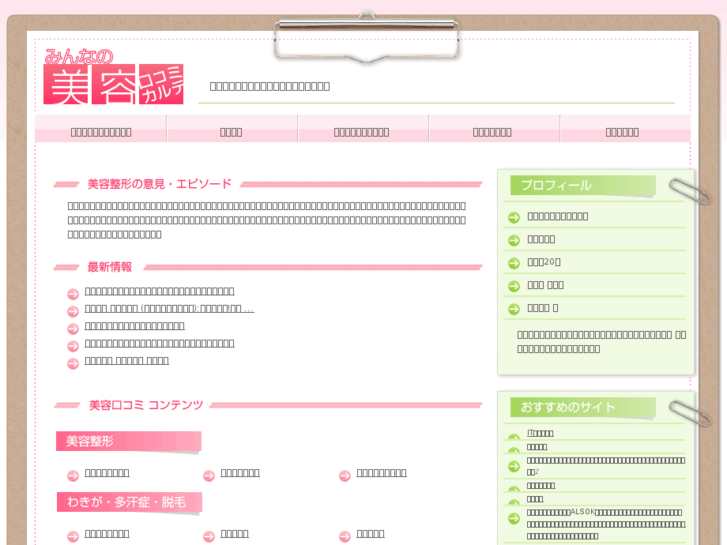The image size is (727, 545).
Task: Click pink arrow beside the last 最新情報 link
Action: tap(73, 363)
